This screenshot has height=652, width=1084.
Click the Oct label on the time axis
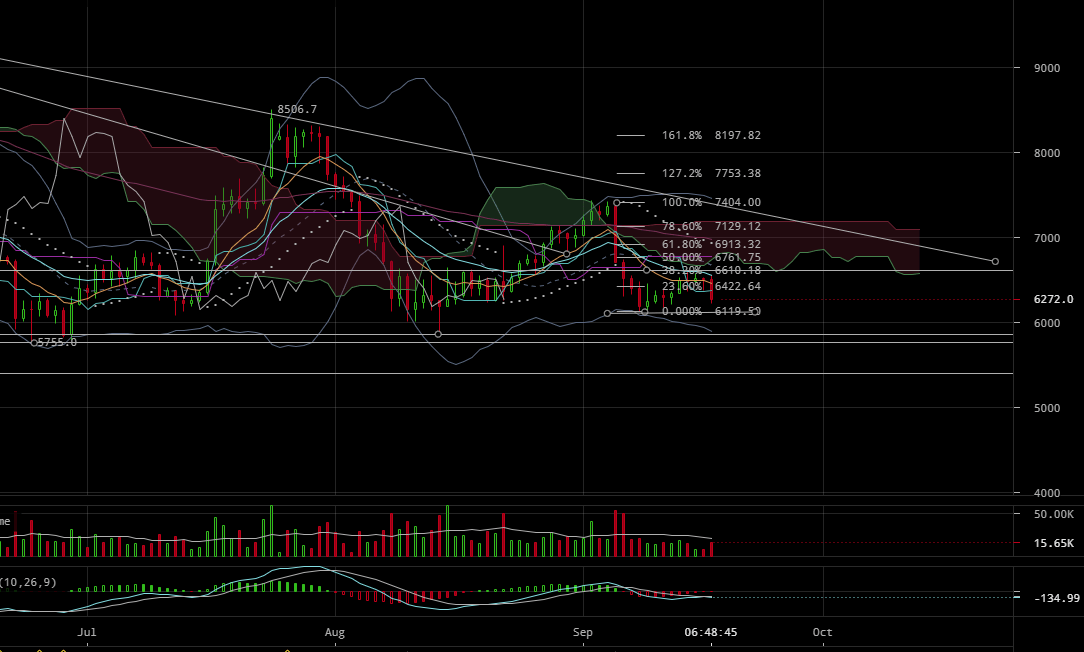click(x=822, y=633)
